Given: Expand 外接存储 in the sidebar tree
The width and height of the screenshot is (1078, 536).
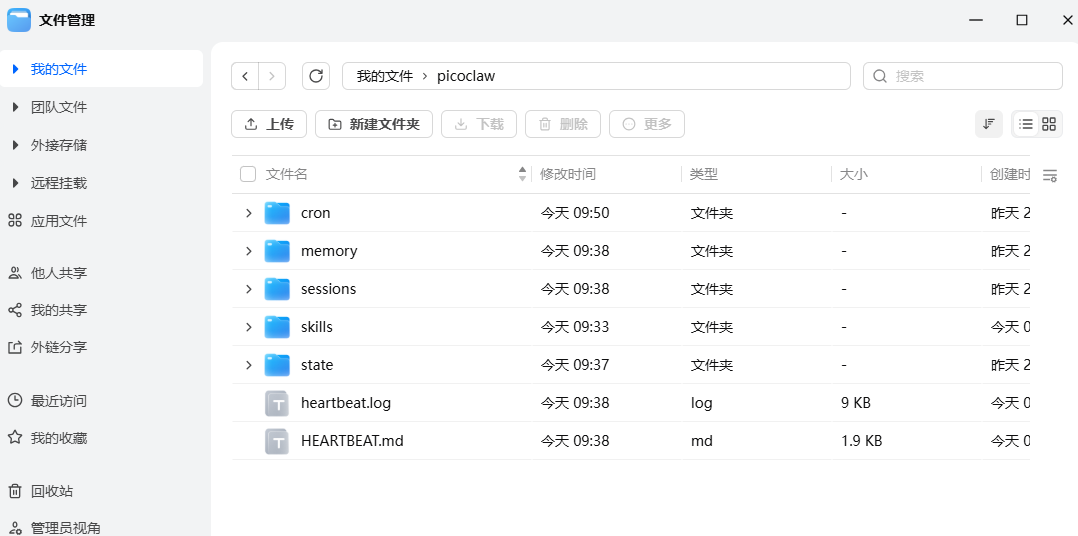Looking at the screenshot, I should tap(15, 145).
